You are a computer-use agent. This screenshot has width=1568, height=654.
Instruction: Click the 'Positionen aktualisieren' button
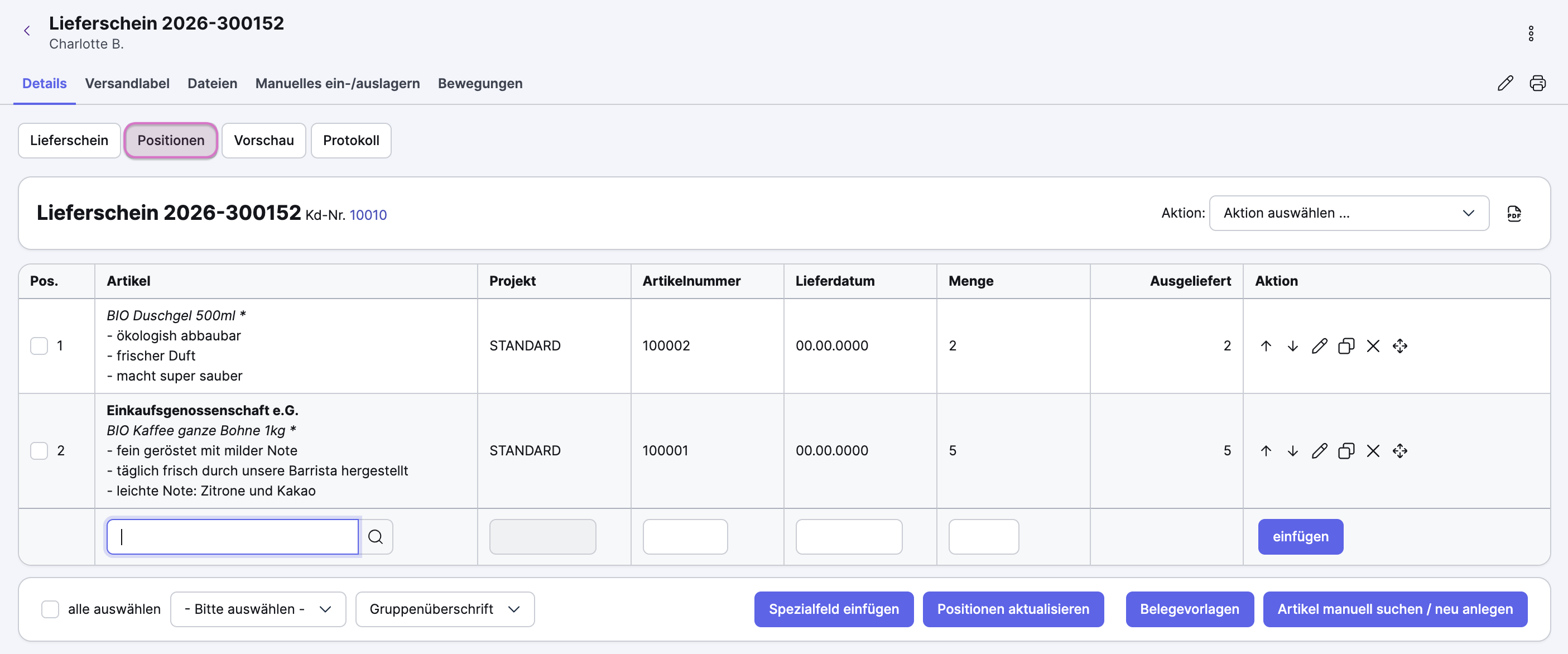click(1012, 609)
